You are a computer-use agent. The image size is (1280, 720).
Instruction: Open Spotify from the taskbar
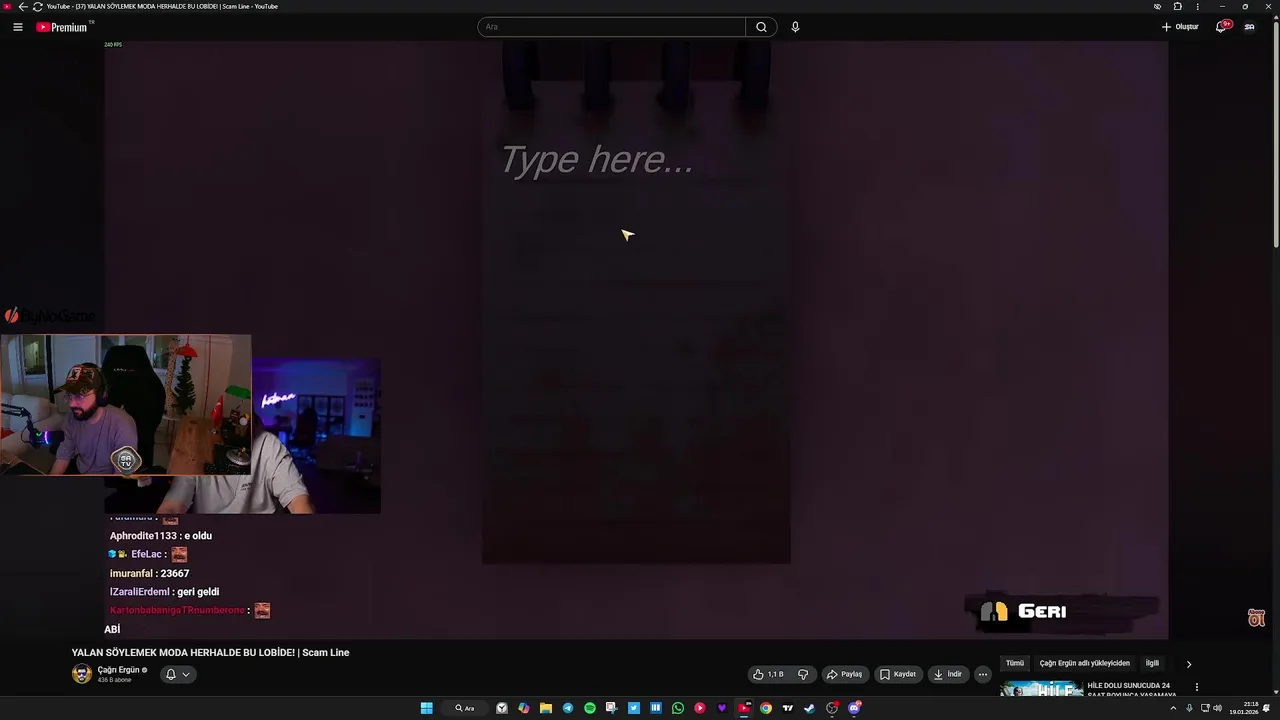pos(590,708)
